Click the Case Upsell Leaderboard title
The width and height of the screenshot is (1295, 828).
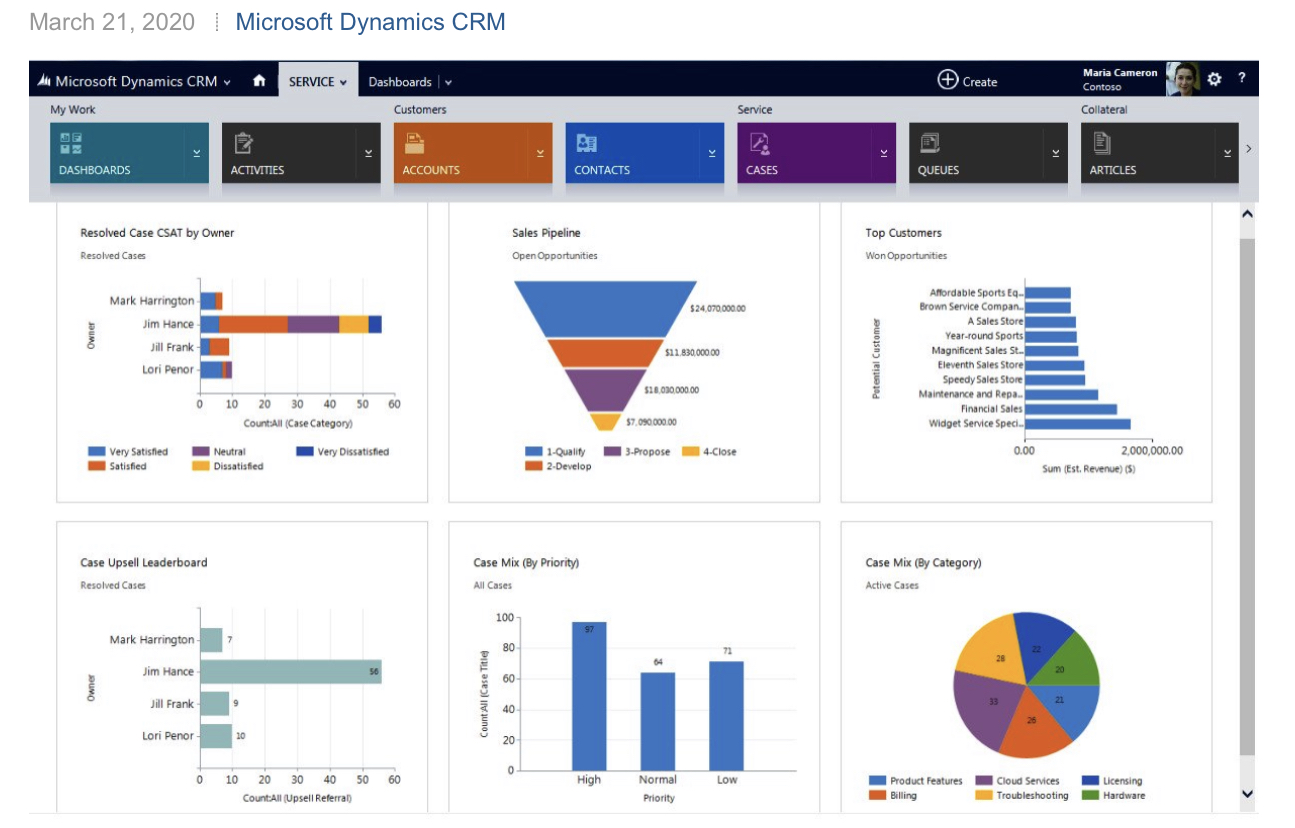click(144, 563)
